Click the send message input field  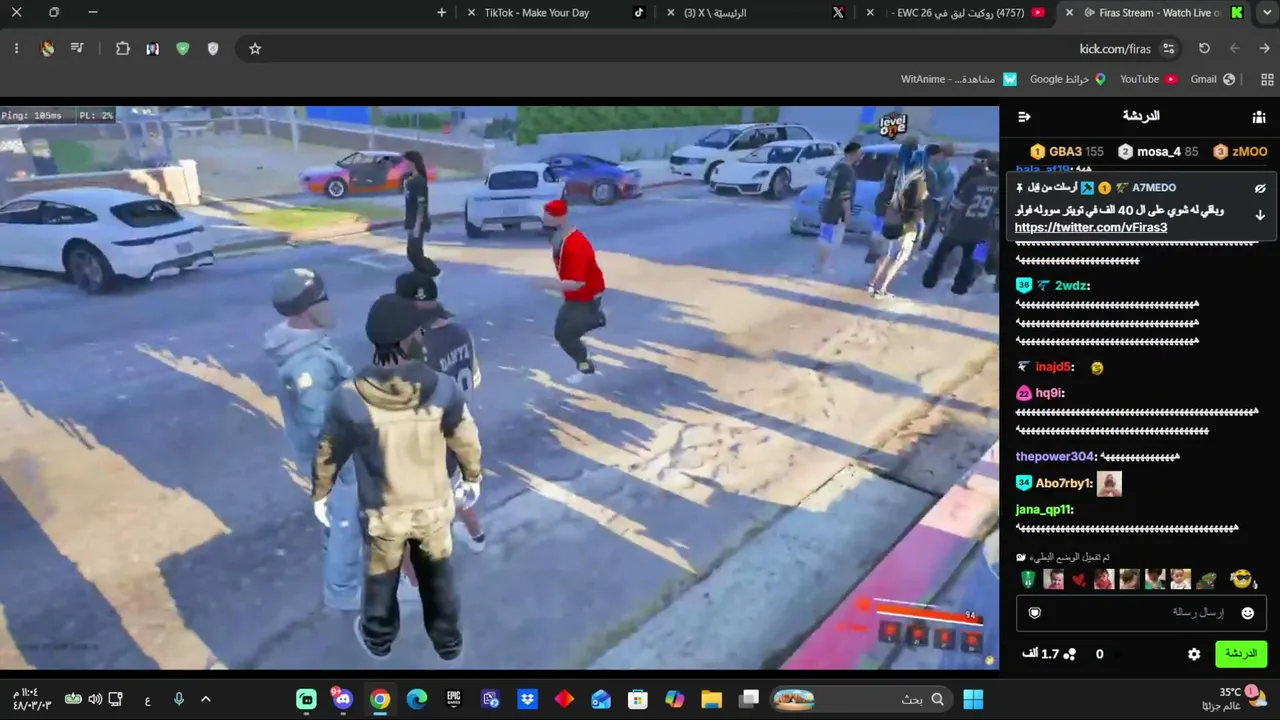click(x=1142, y=612)
